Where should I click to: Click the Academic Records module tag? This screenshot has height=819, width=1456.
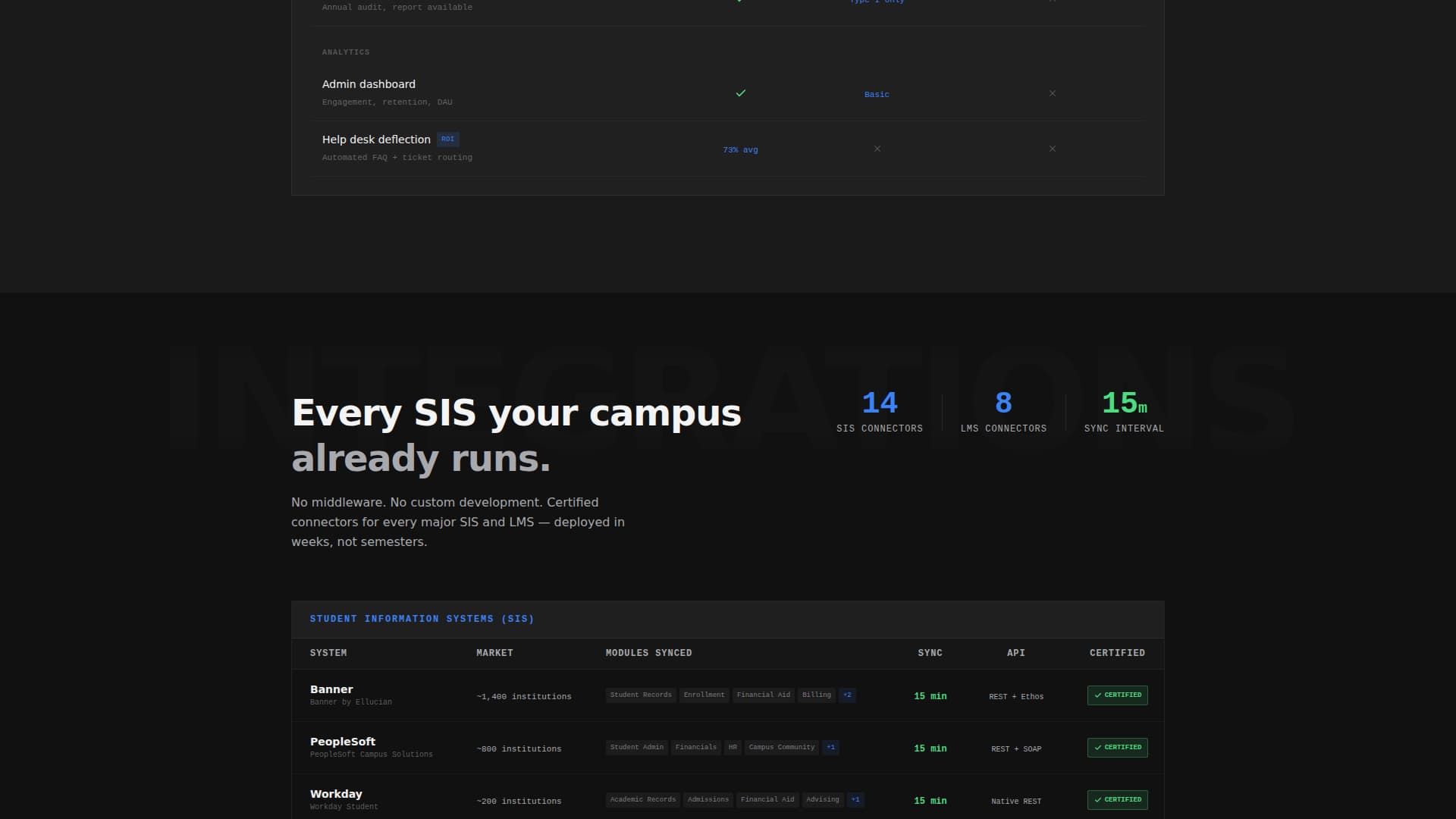[643, 800]
